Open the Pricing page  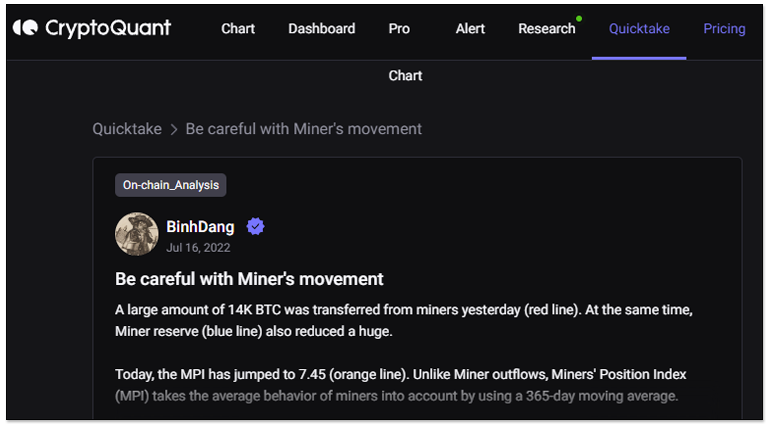[724, 28]
